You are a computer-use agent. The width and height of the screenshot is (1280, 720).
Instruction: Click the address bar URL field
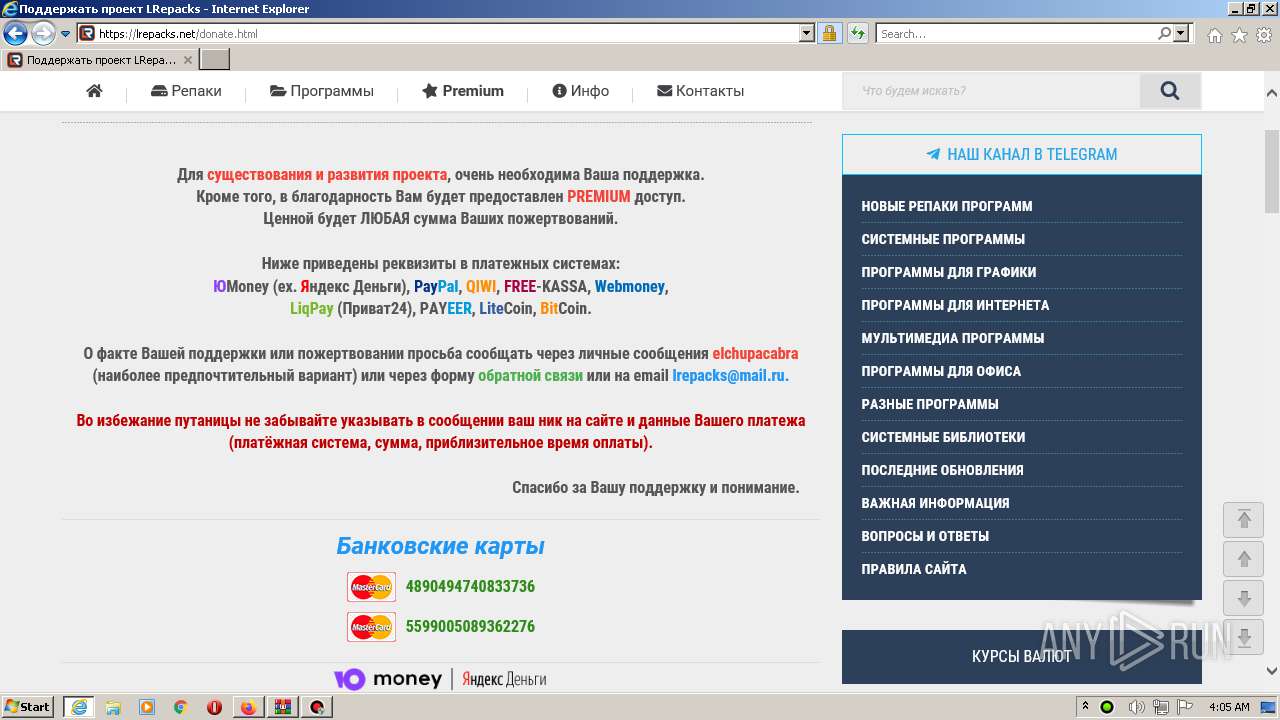[x=447, y=33]
